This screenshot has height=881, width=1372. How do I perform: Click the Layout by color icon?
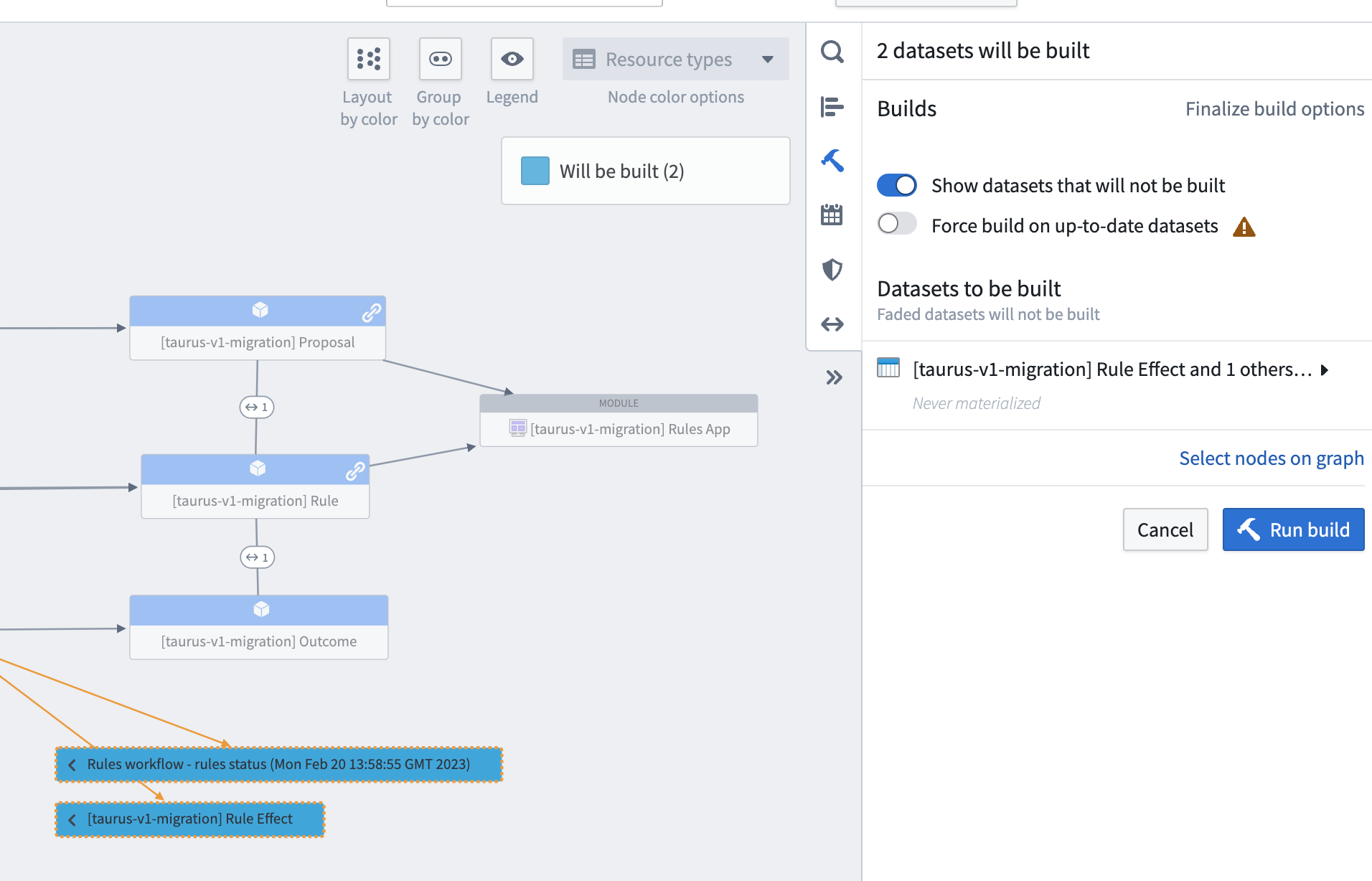369,59
